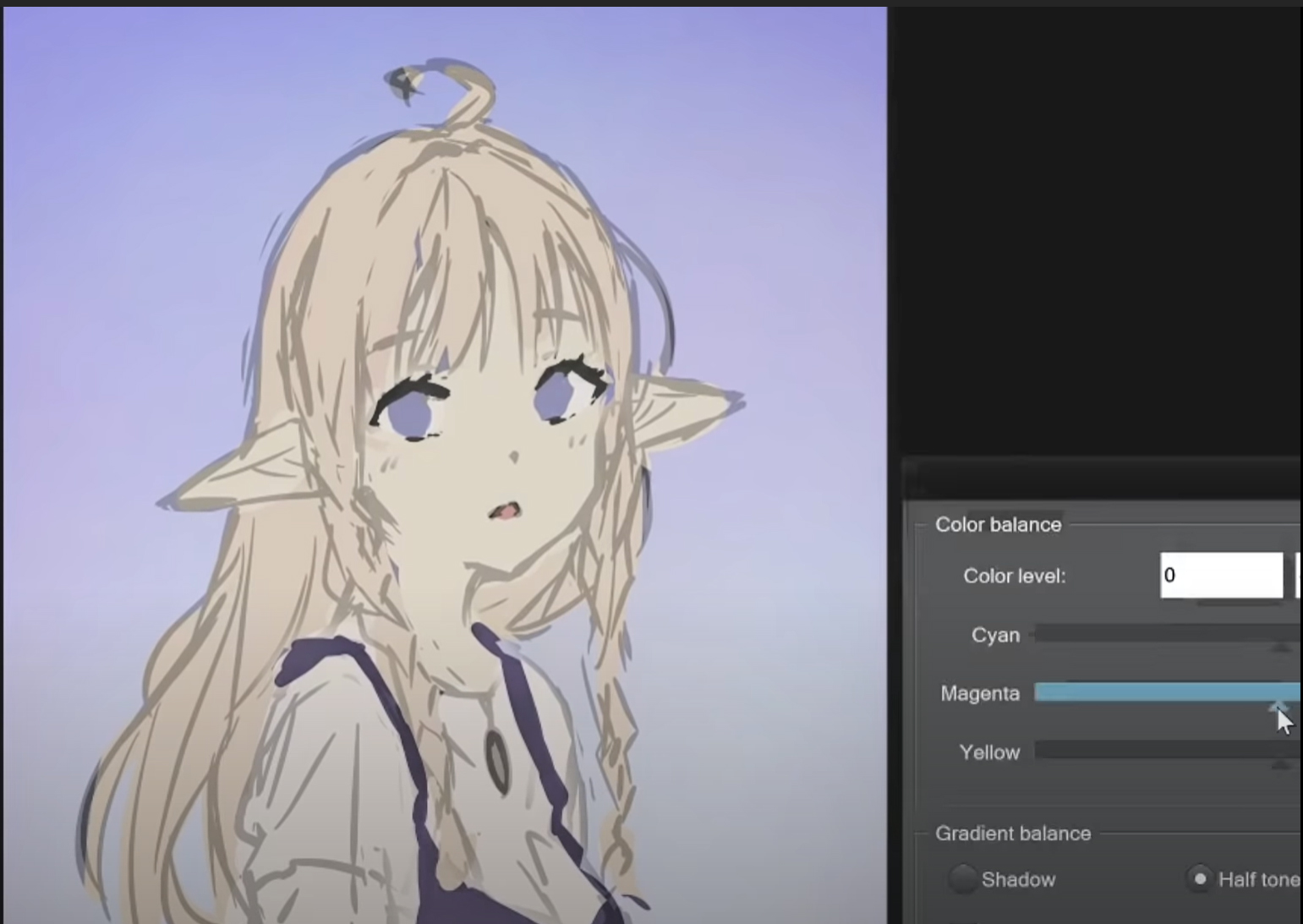Click the Magenta label text

point(980,694)
